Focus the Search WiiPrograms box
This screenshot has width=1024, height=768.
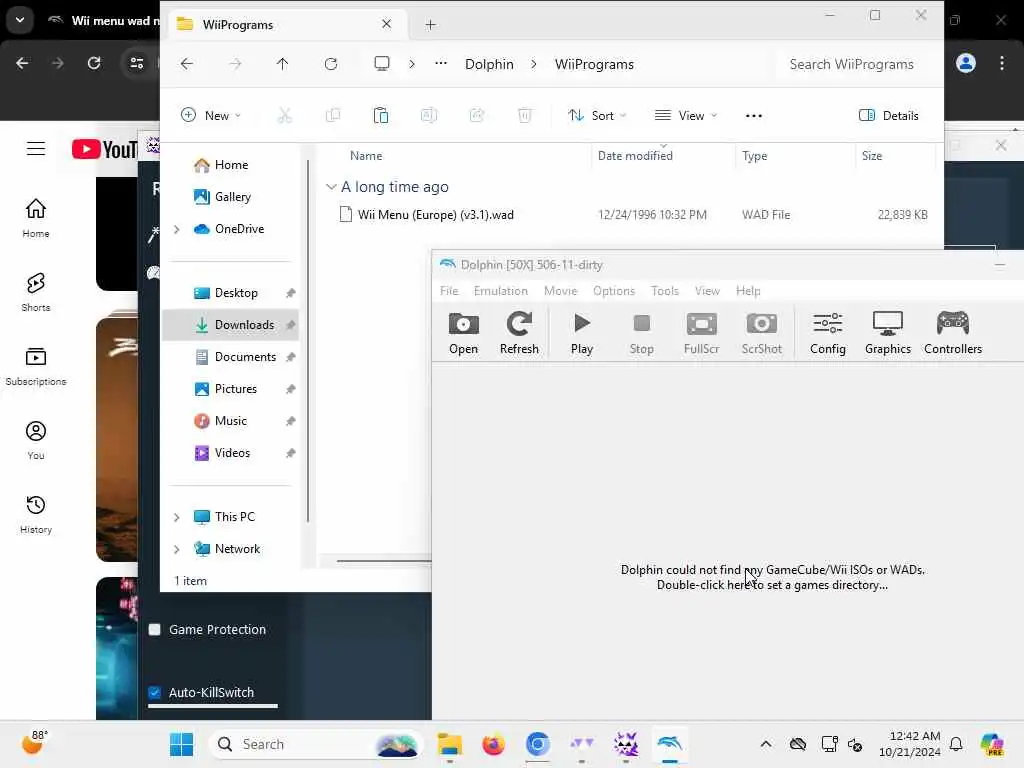point(851,64)
